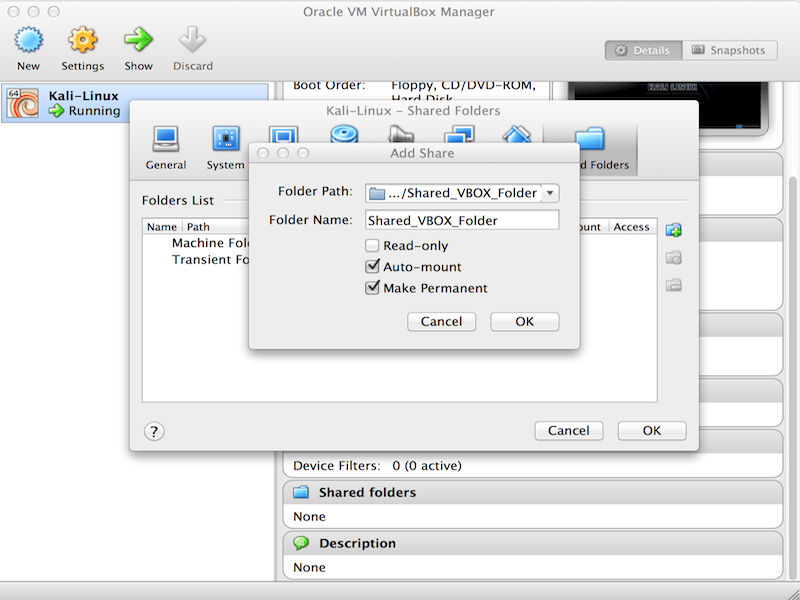The width and height of the screenshot is (800, 600).
Task: Click the Discard toolbar icon
Action: pos(192,41)
